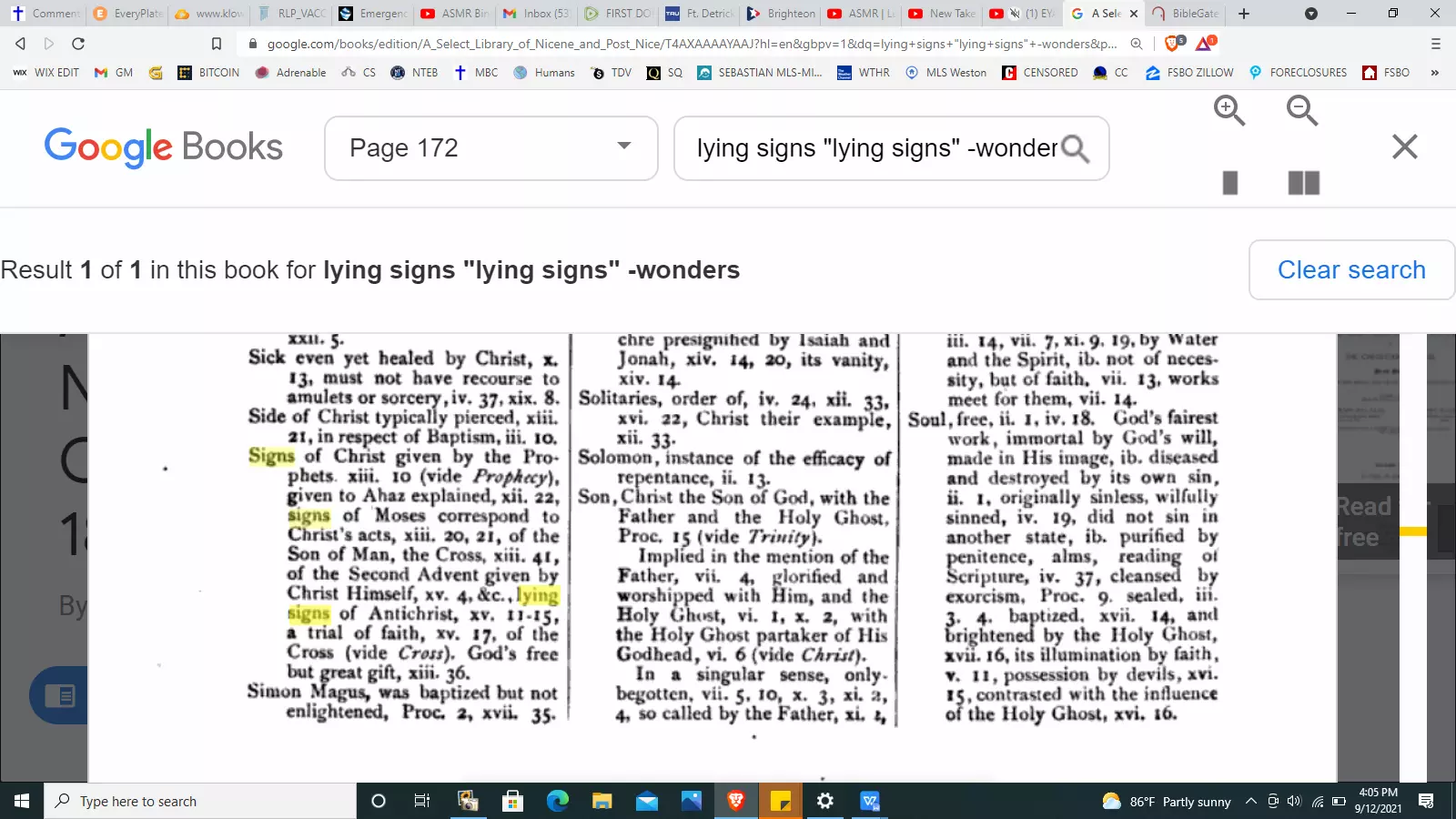Expand the bookmarks bar overflow chevron
This screenshot has height=819, width=1456.
point(1434,73)
